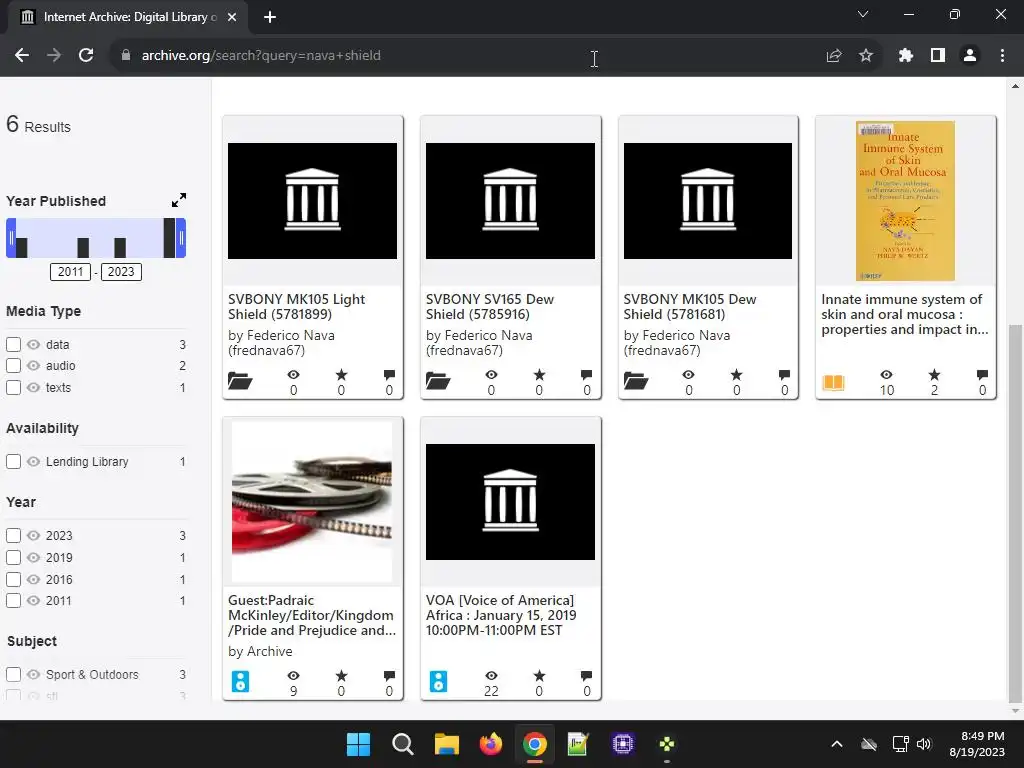Click the reviews icon on Guest:Padraic McKinley card
The width and height of the screenshot is (1024, 768).
coord(389,675)
